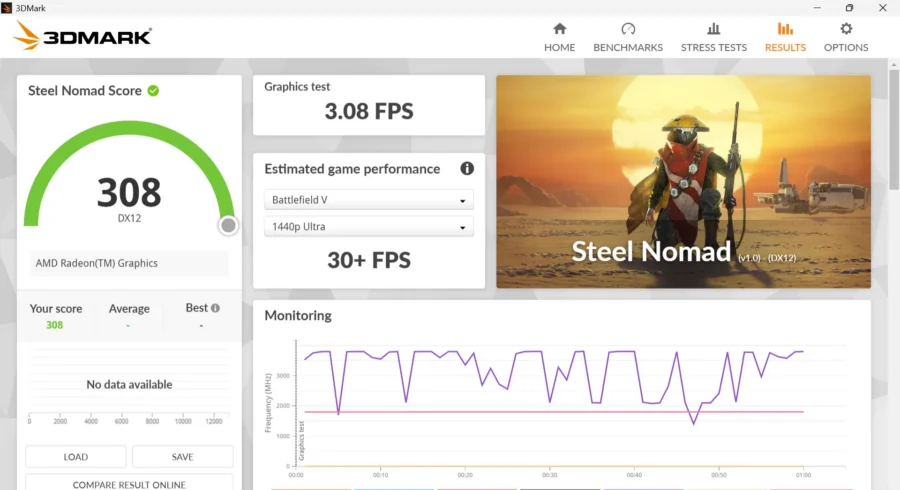Close the 3DMark window

[x=882, y=8]
